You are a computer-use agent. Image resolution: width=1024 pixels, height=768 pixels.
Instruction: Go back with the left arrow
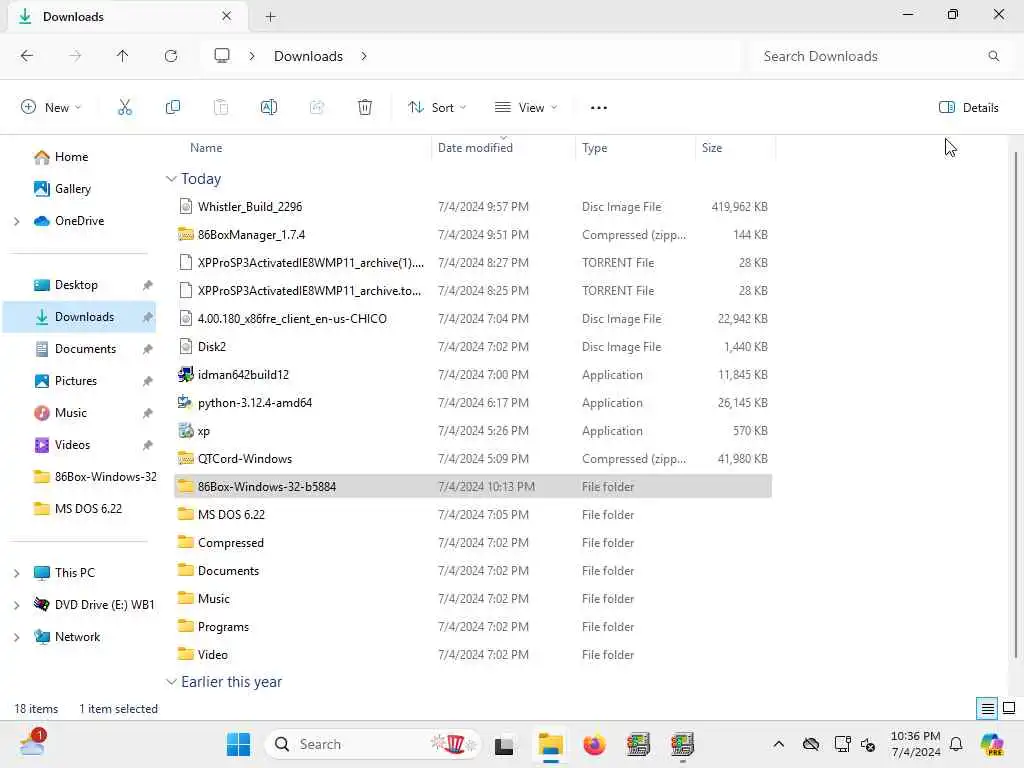pyautogui.click(x=27, y=56)
